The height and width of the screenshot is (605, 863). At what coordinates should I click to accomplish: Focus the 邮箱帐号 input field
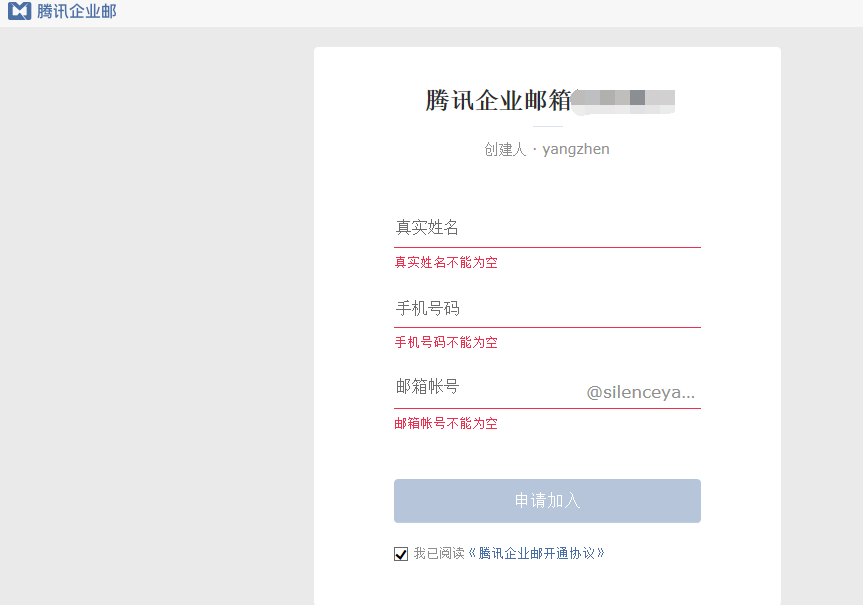pyautogui.click(x=485, y=387)
